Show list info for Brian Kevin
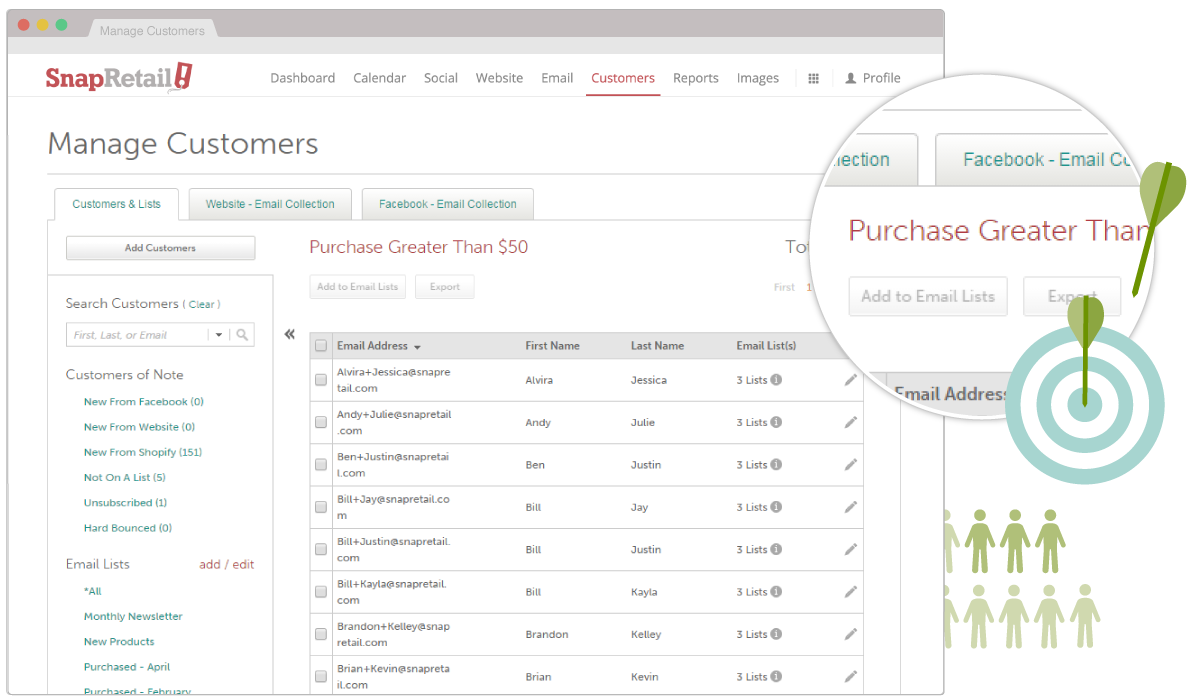This screenshot has height=700, width=1200. click(x=776, y=677)
